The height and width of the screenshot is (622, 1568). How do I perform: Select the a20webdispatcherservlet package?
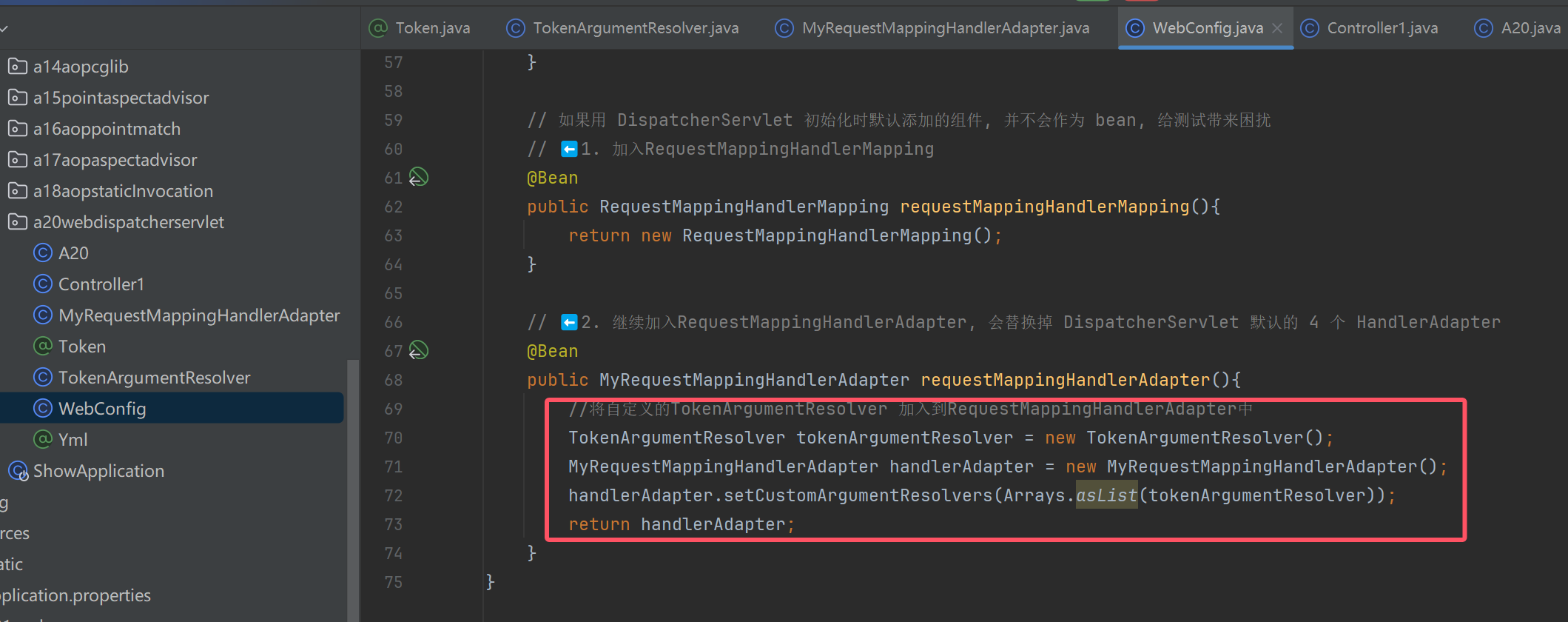[172, 222]
